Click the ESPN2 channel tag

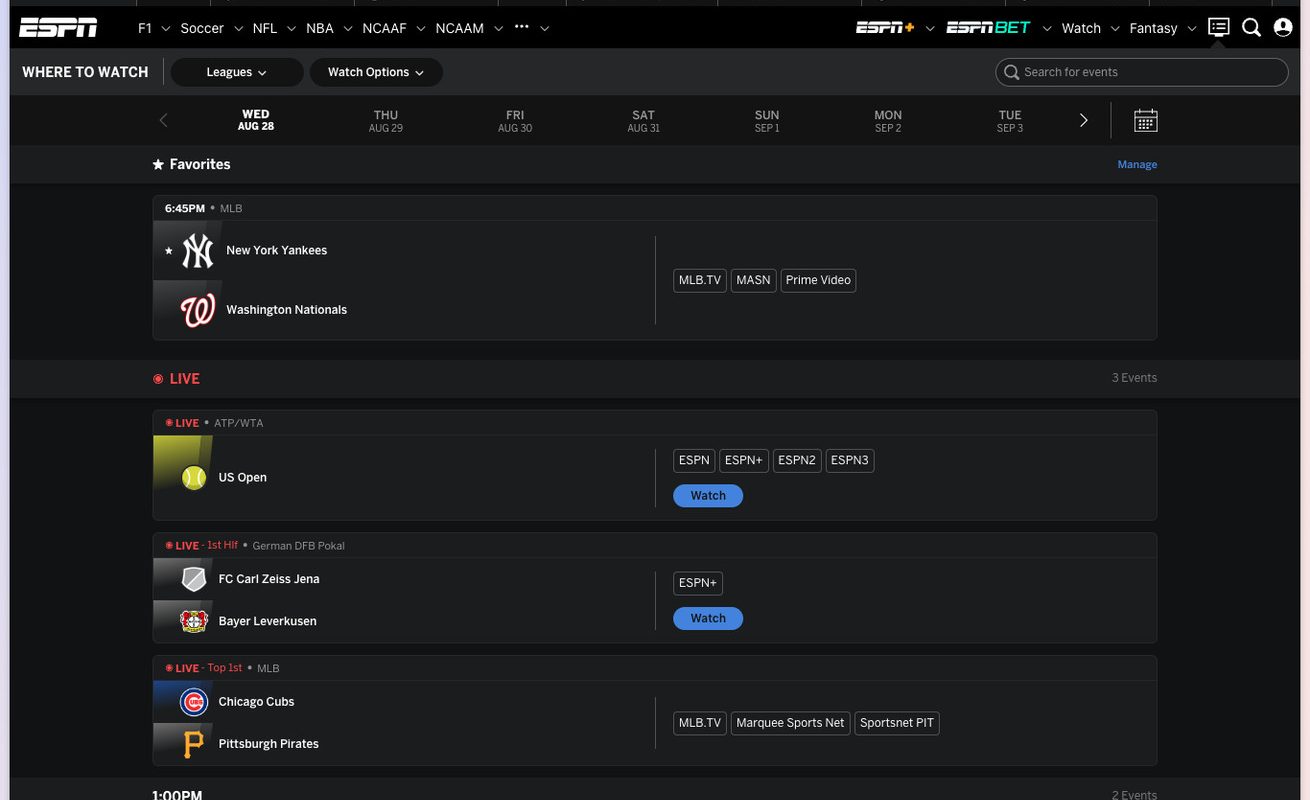(x=797, y=461)
